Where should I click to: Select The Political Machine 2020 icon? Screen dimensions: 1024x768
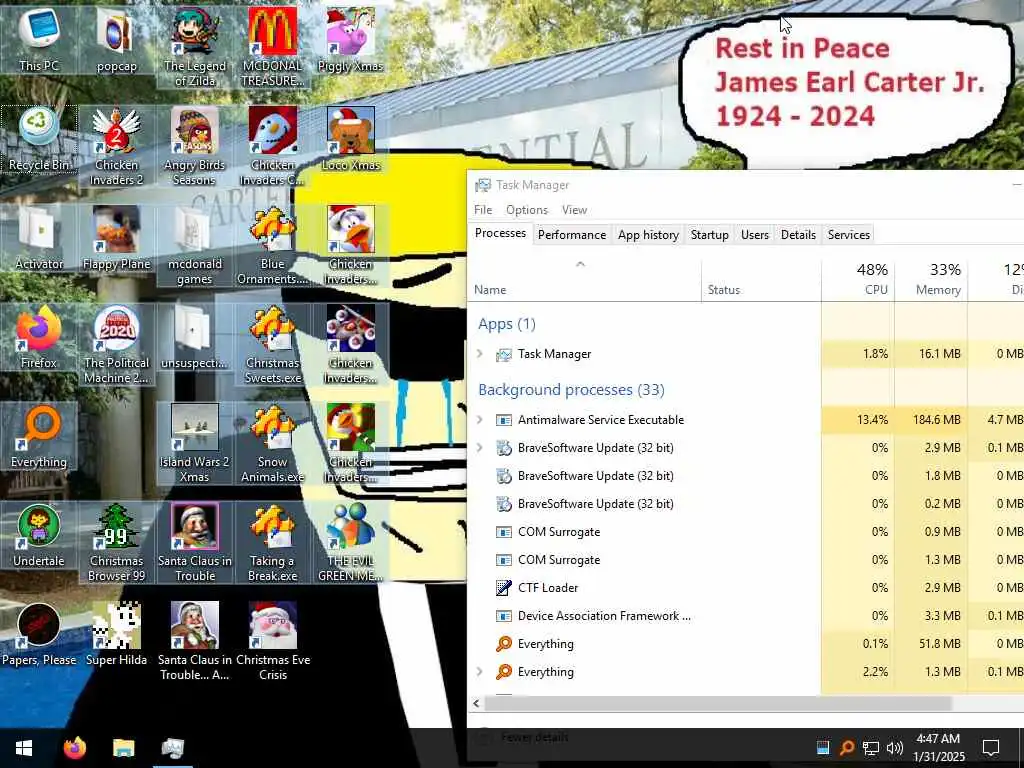point(116,345)
